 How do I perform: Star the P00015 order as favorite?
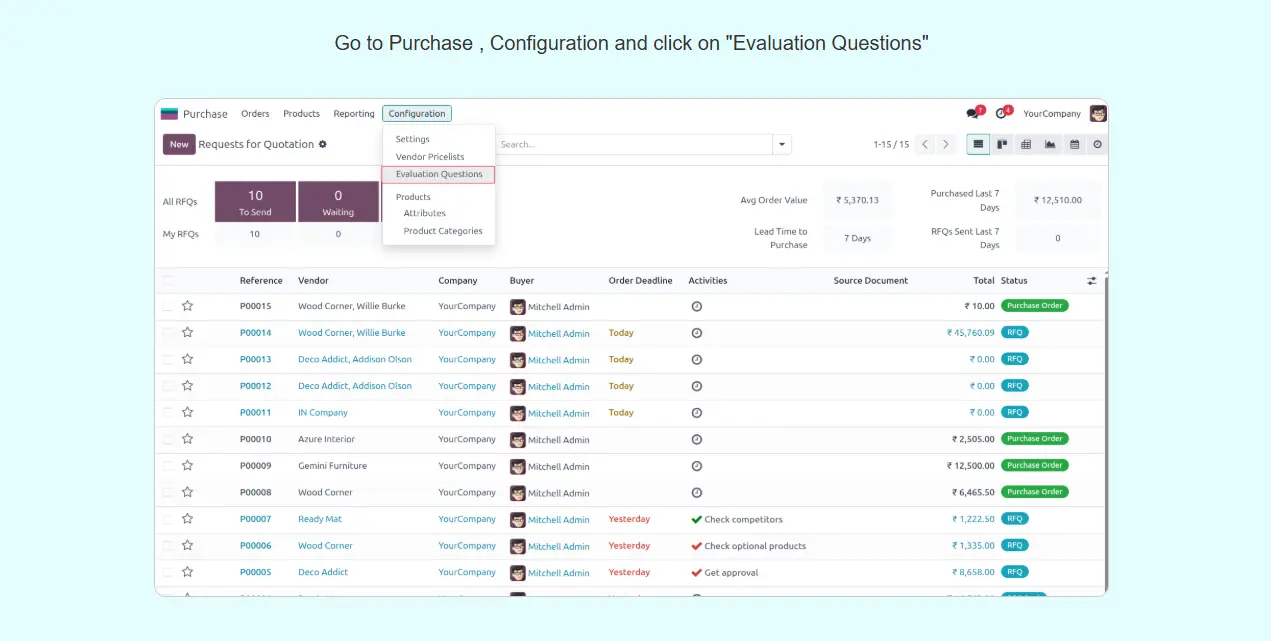click(x=187, y=306)
